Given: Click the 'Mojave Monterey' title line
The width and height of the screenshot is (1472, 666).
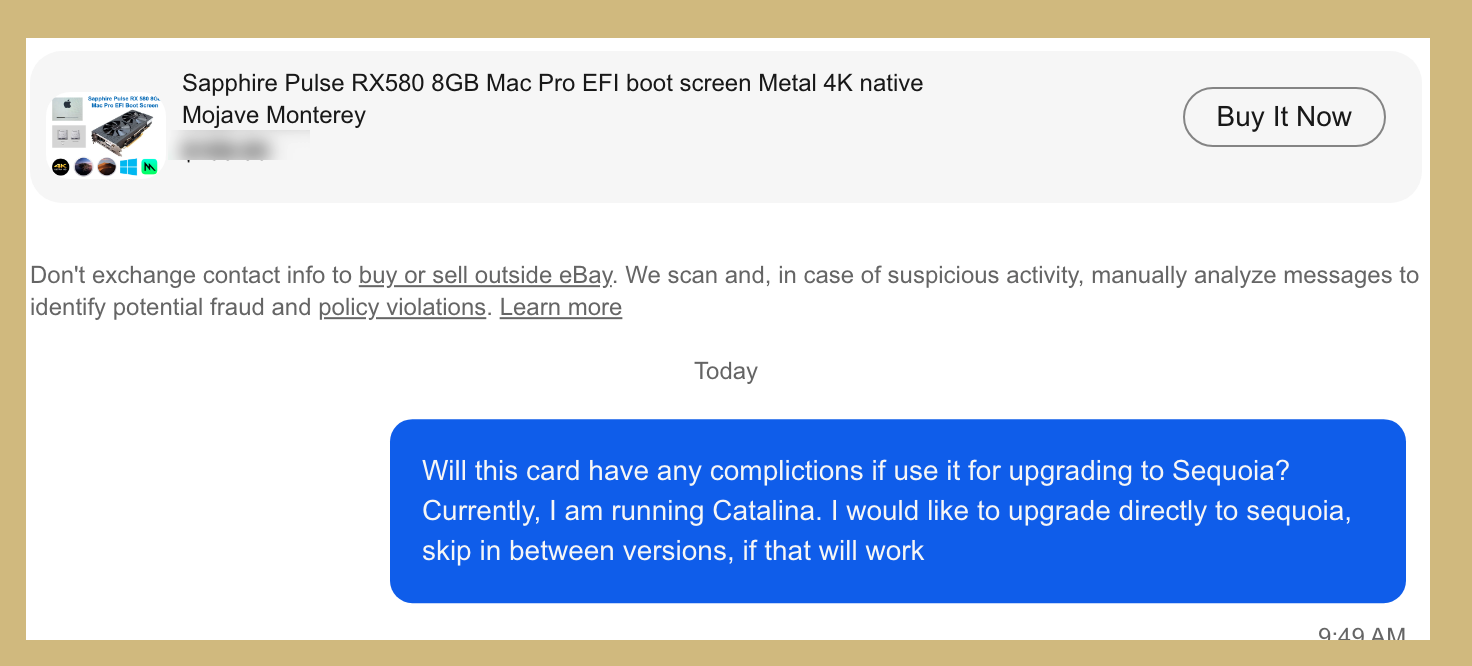Looking at the screenshot, I should 274,115.
